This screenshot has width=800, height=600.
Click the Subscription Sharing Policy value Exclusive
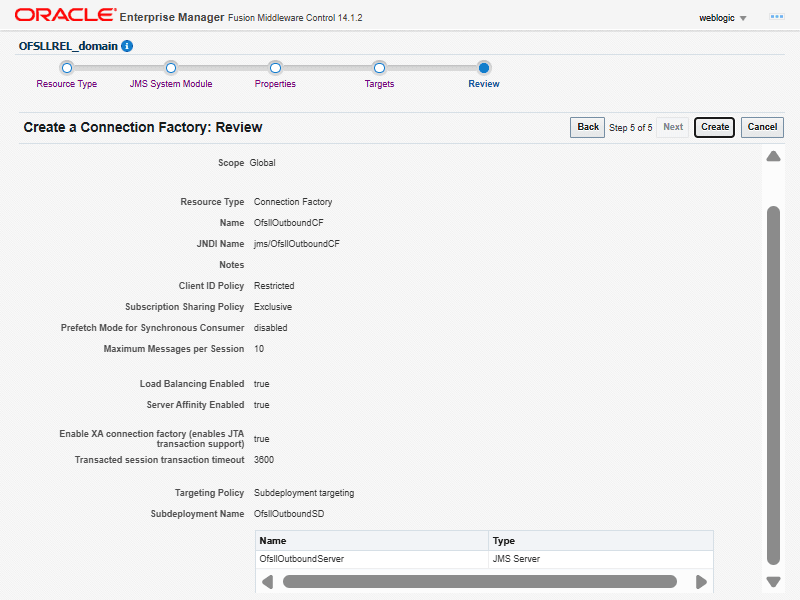(273, 307)
